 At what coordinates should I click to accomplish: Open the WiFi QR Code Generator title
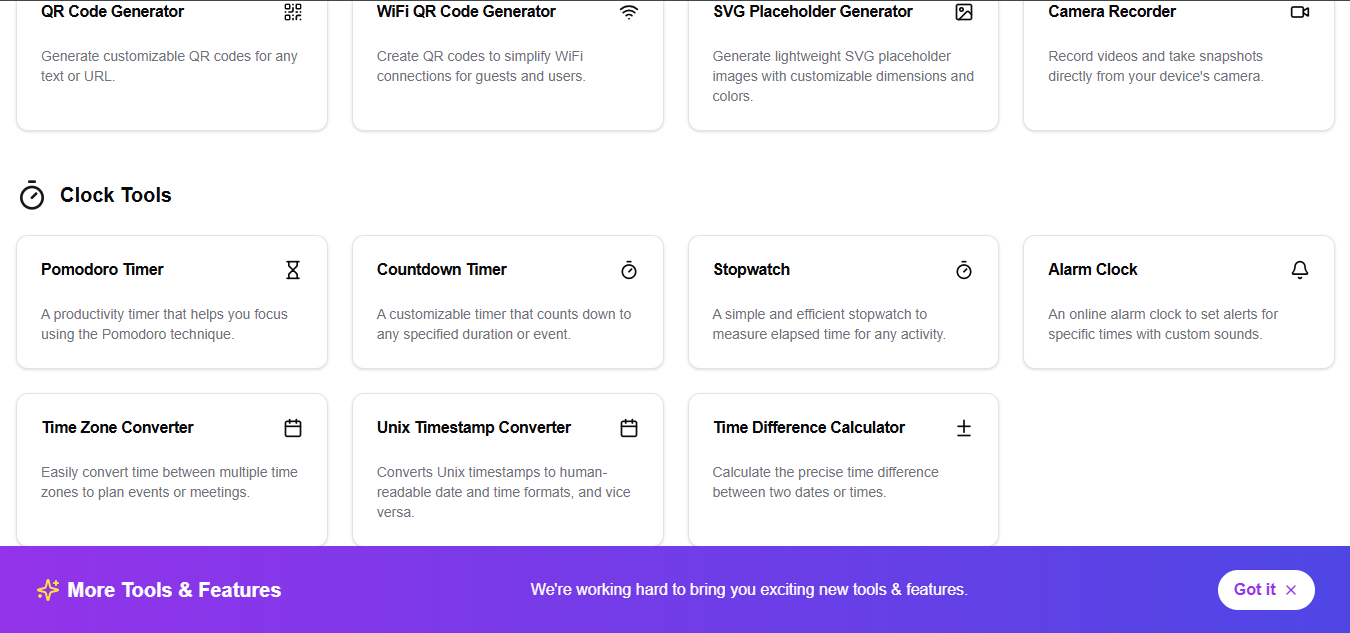[466, 12]
